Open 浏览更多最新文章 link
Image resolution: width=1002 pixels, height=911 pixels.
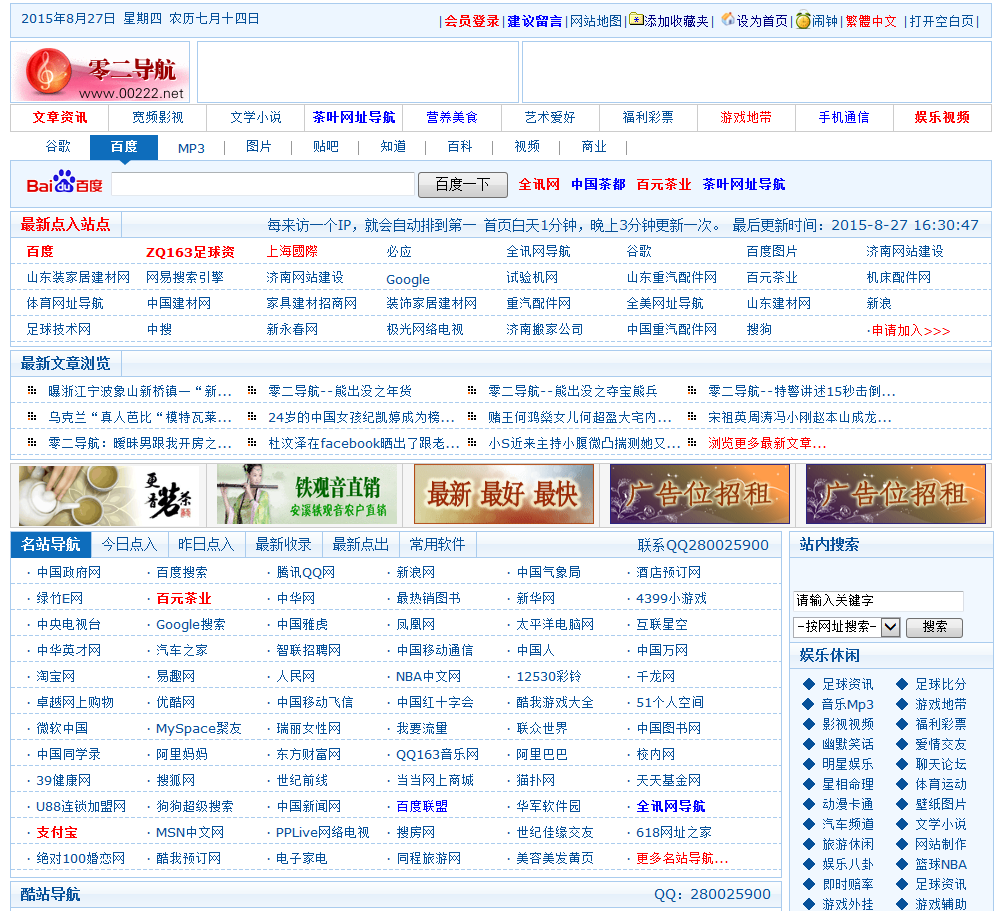point(767,443)
